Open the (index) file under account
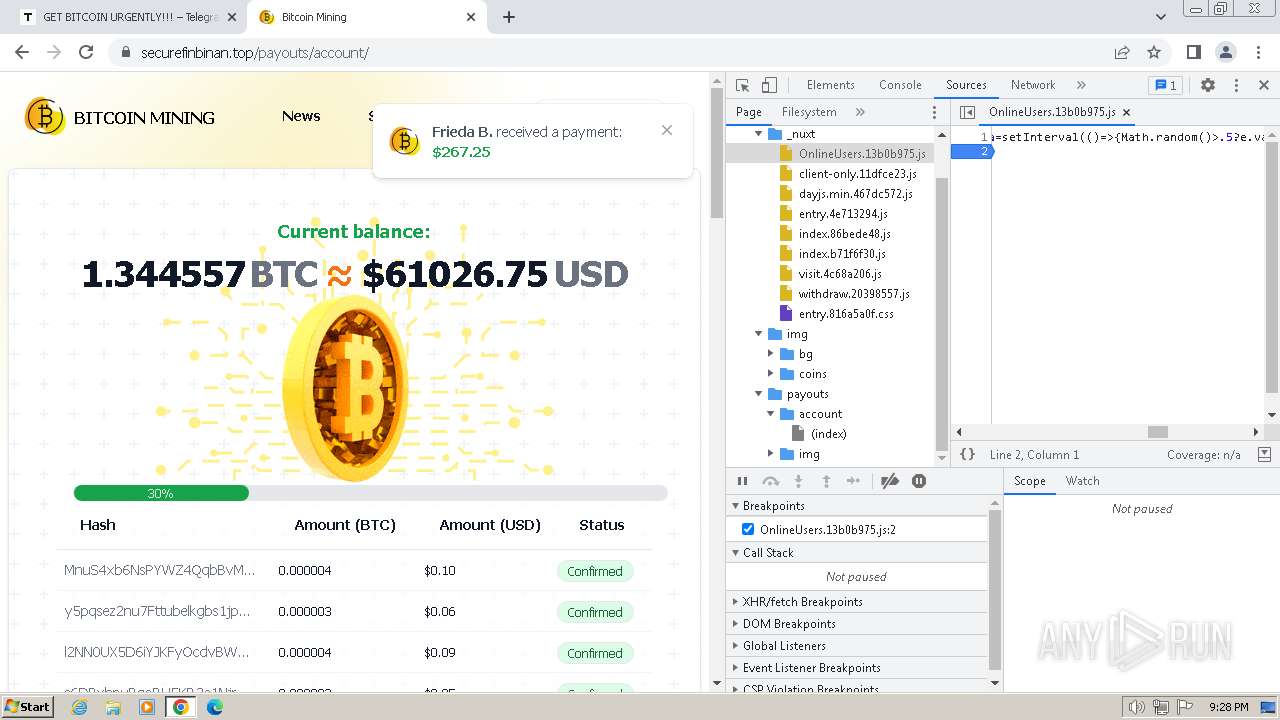The width and height of the screenshot is (1280, 720). coord(828,434)
